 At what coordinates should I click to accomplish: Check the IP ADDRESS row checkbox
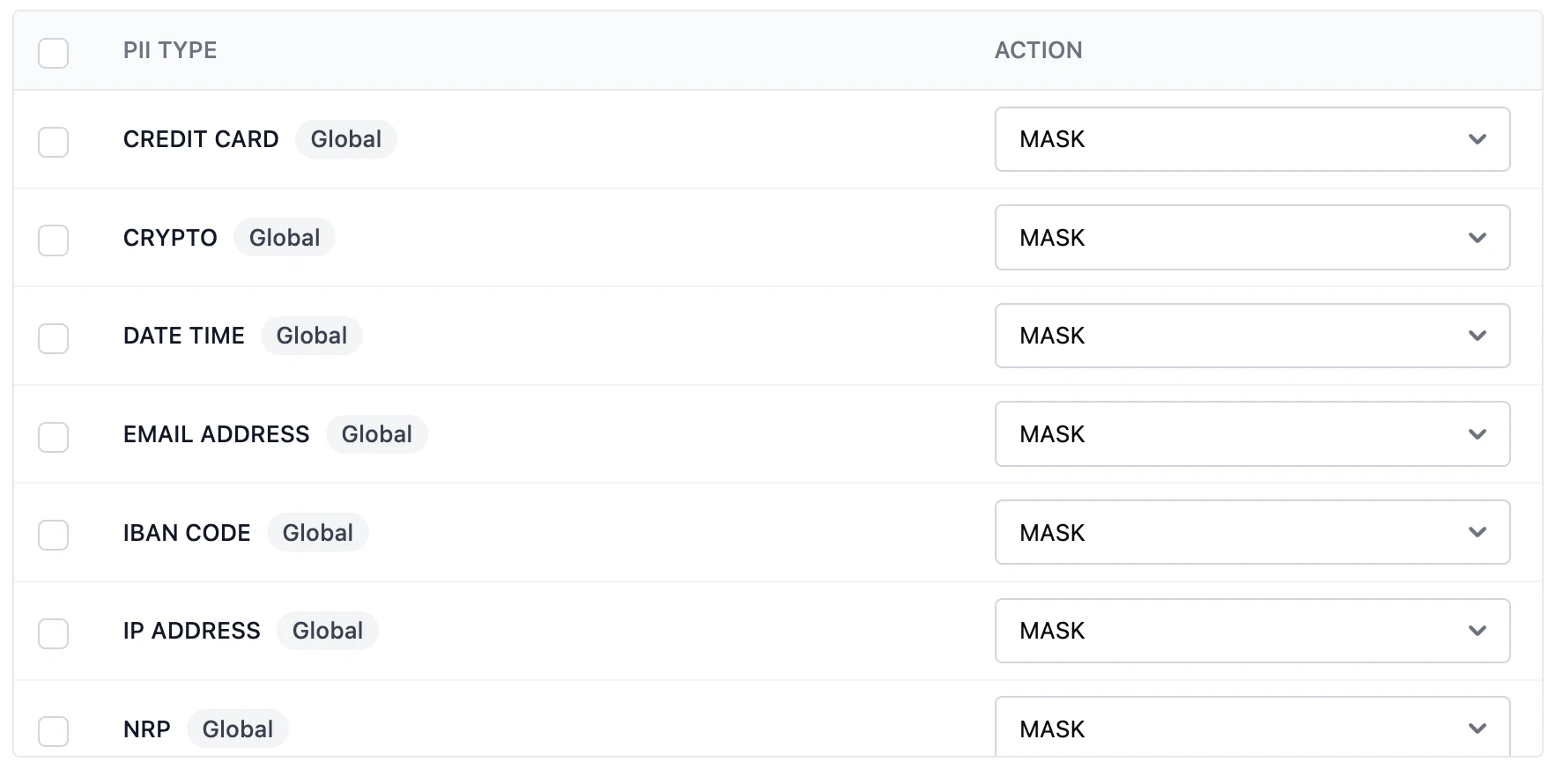53,633
